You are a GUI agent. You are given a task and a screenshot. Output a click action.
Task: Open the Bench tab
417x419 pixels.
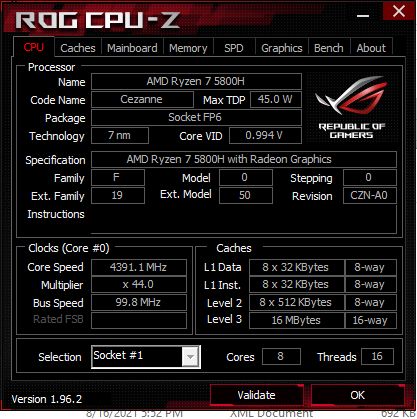point(329,48)
